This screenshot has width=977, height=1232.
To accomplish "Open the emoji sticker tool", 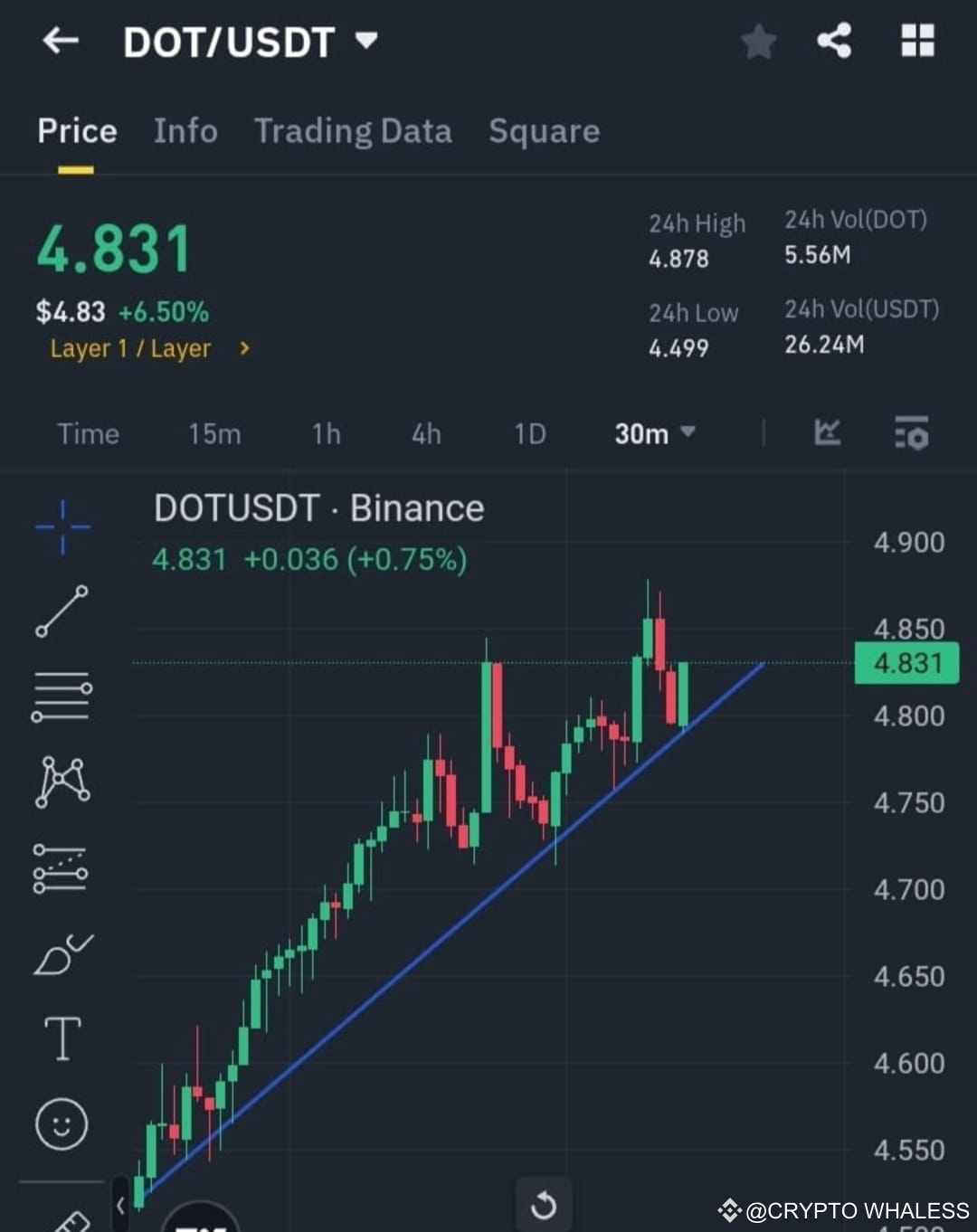I will (x=62, y=1124).
